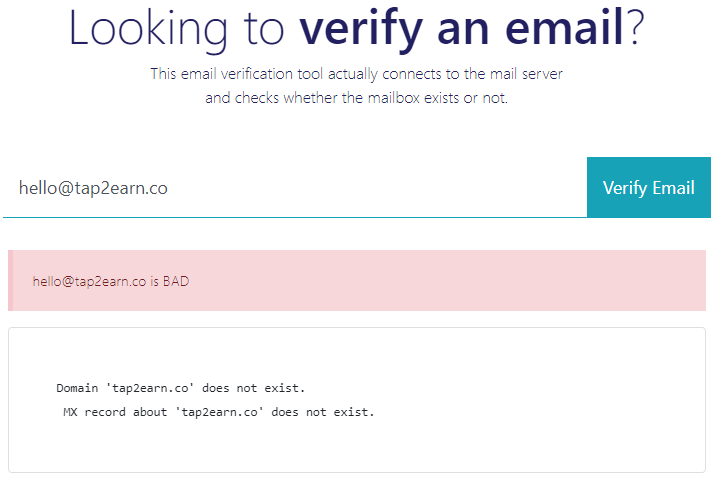This screenshot has width=716, height=482.
Task: Click the Verify Email button
Action: 648,188
